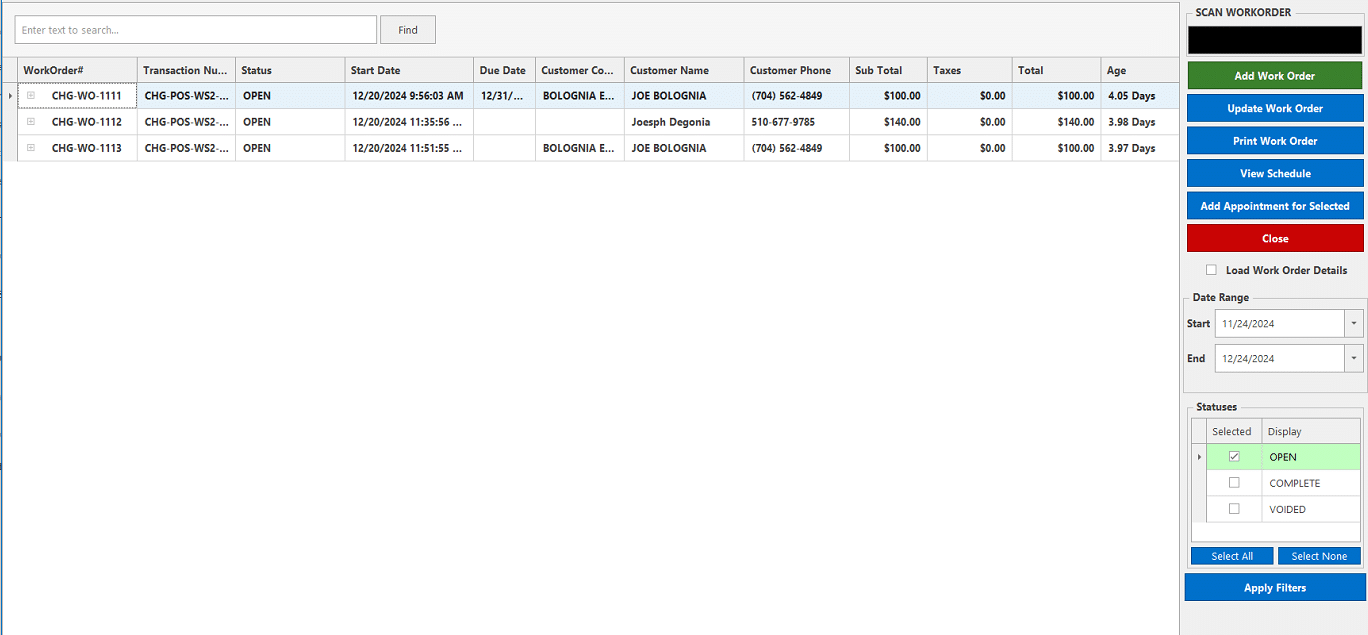Viewport: 1368px width, 635px height.
Task: Click Print Work Order button
Action: click(x=1275, y=141)
